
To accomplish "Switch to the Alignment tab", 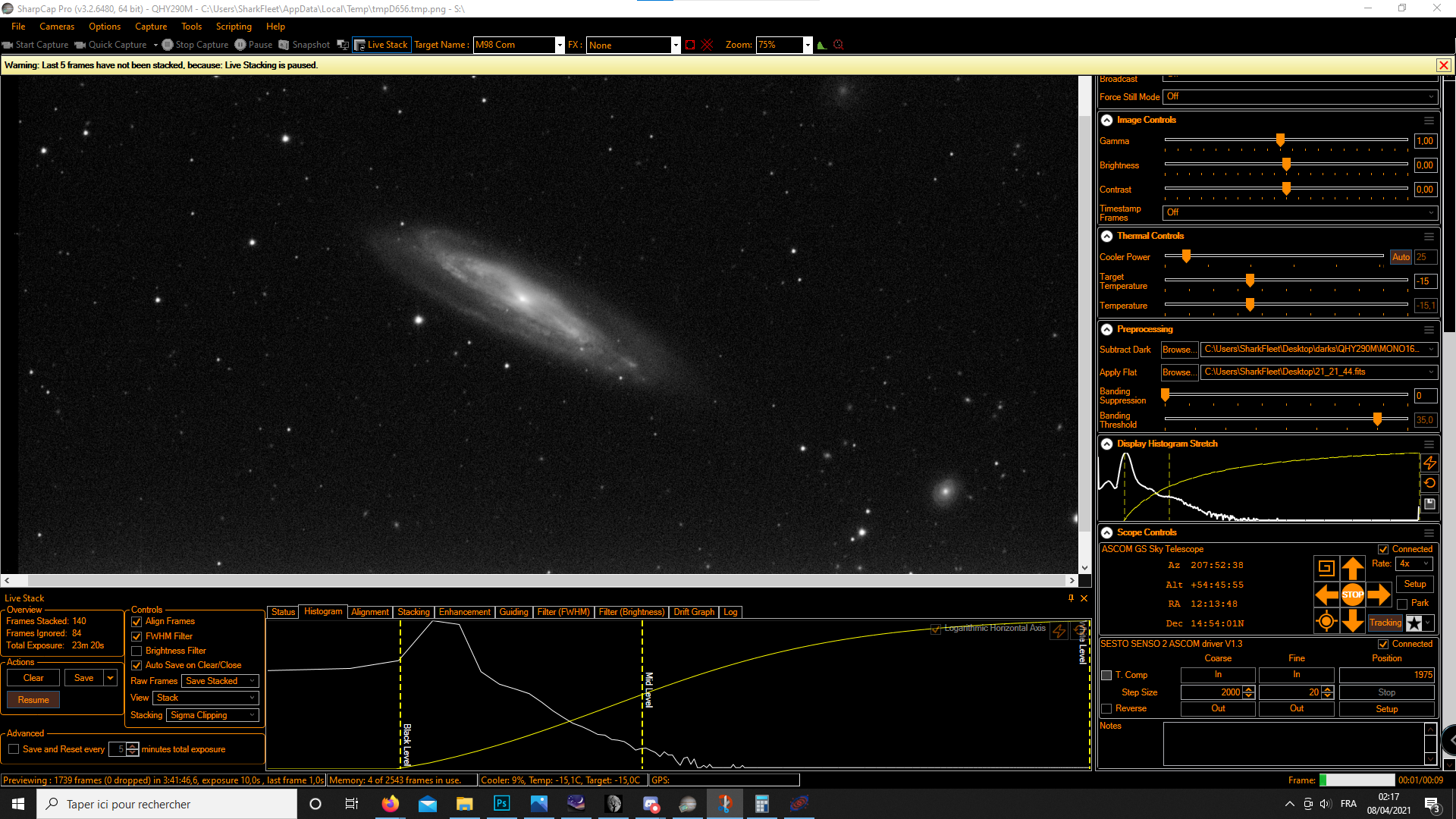I will (369, 612).
